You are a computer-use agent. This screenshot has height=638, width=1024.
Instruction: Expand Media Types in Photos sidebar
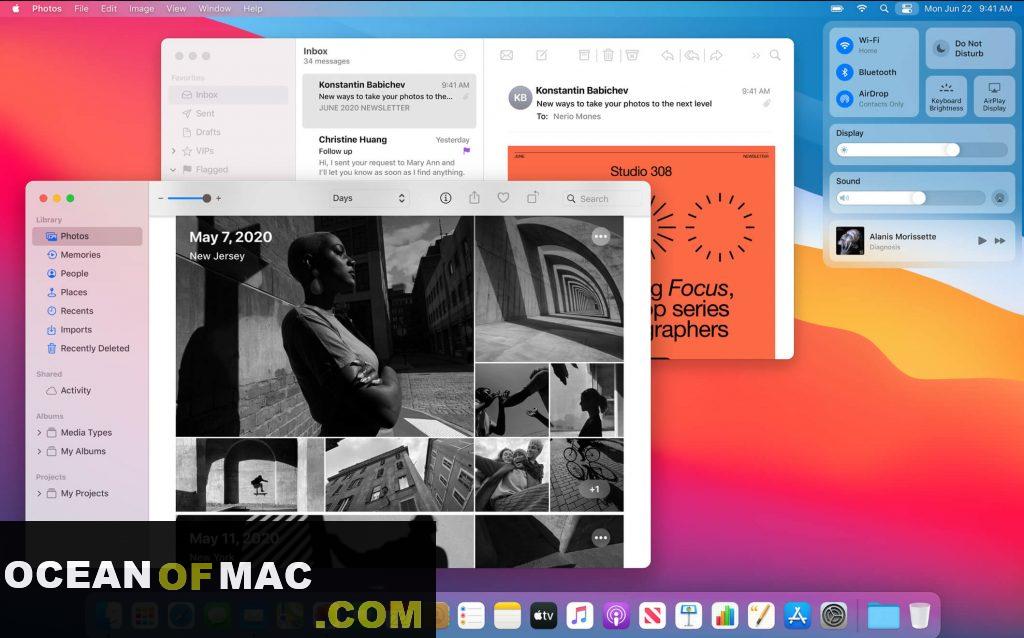click(x=39, y=432)
